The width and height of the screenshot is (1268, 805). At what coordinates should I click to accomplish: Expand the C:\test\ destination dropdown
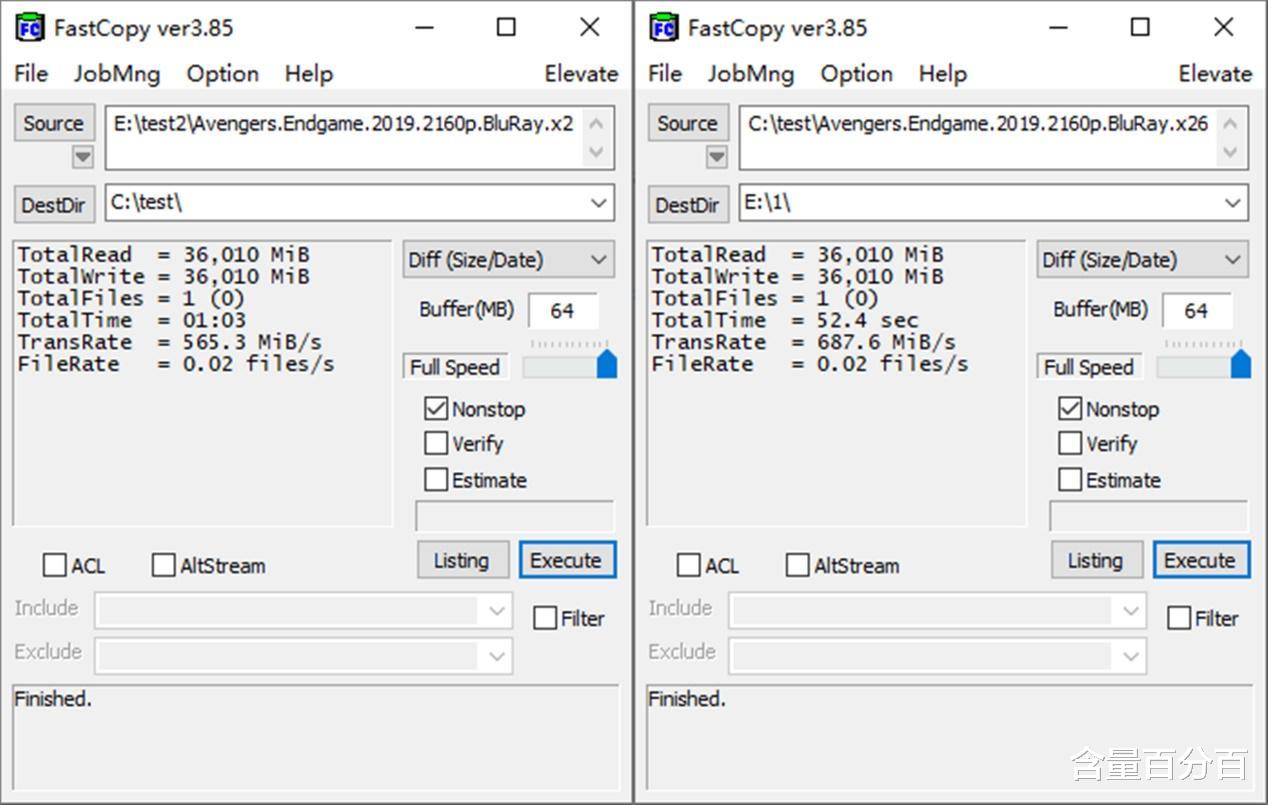[598, 203]
